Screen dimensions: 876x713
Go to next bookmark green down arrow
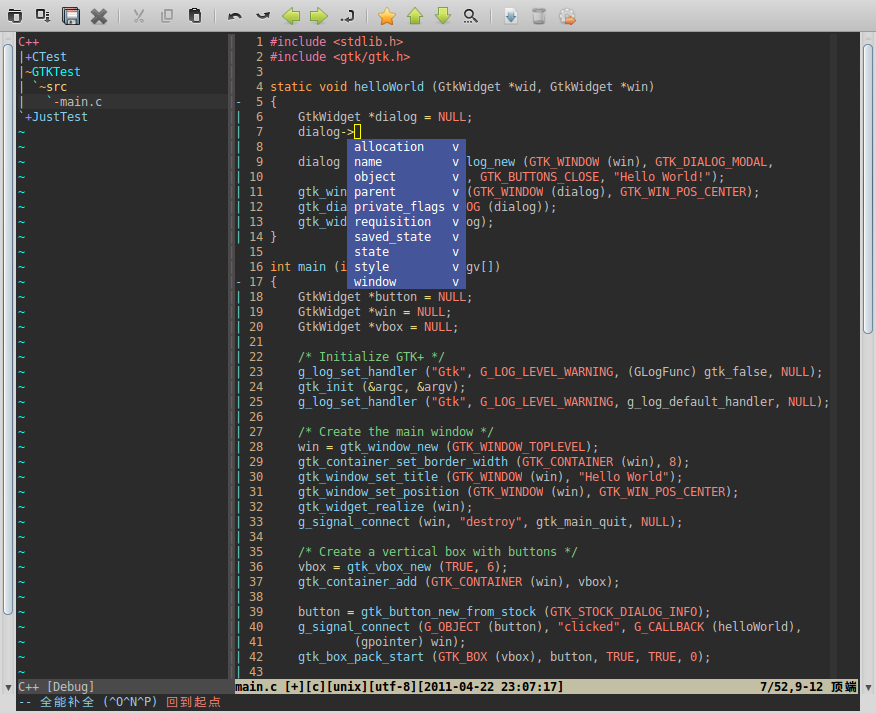point(442,16)
